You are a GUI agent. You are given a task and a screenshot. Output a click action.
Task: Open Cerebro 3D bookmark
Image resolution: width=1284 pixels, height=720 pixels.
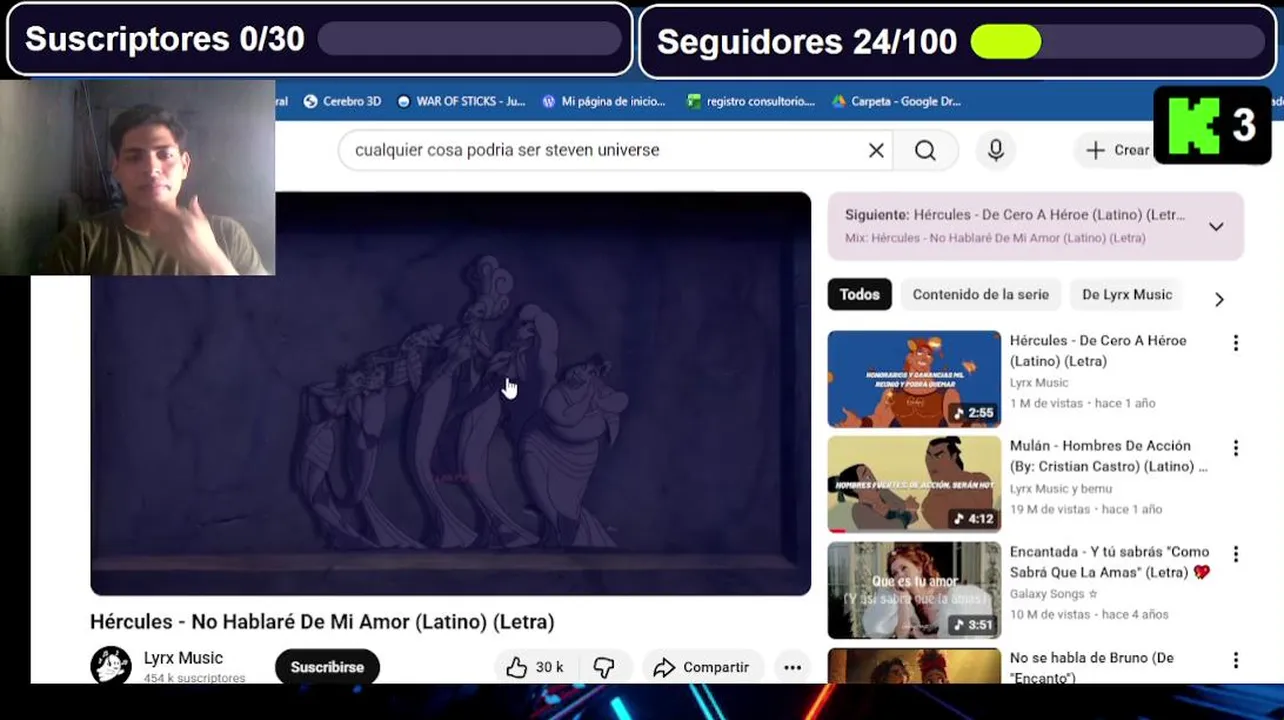pyautogui.click(x=341, y=101)
